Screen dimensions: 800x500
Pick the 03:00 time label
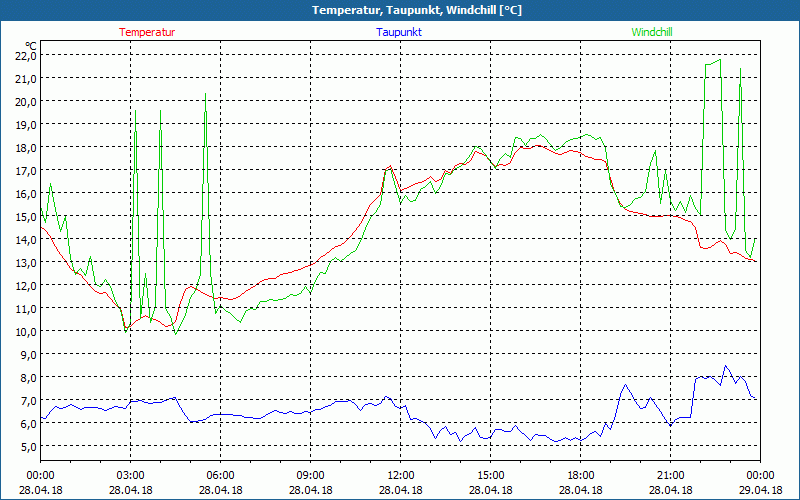(x=130, y=475)
